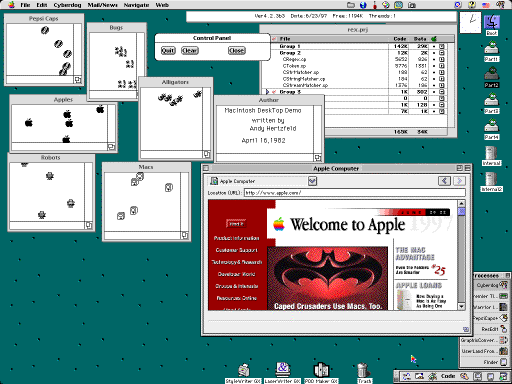Expand the Group 3 disclosure triangle
This screenshot has width=512, height=384.
click(267, 92)
